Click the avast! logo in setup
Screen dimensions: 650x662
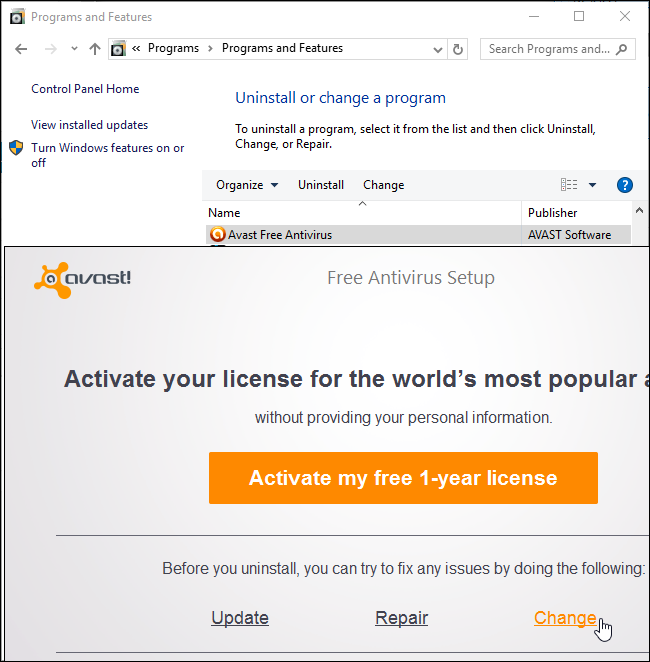coord(82,279)
